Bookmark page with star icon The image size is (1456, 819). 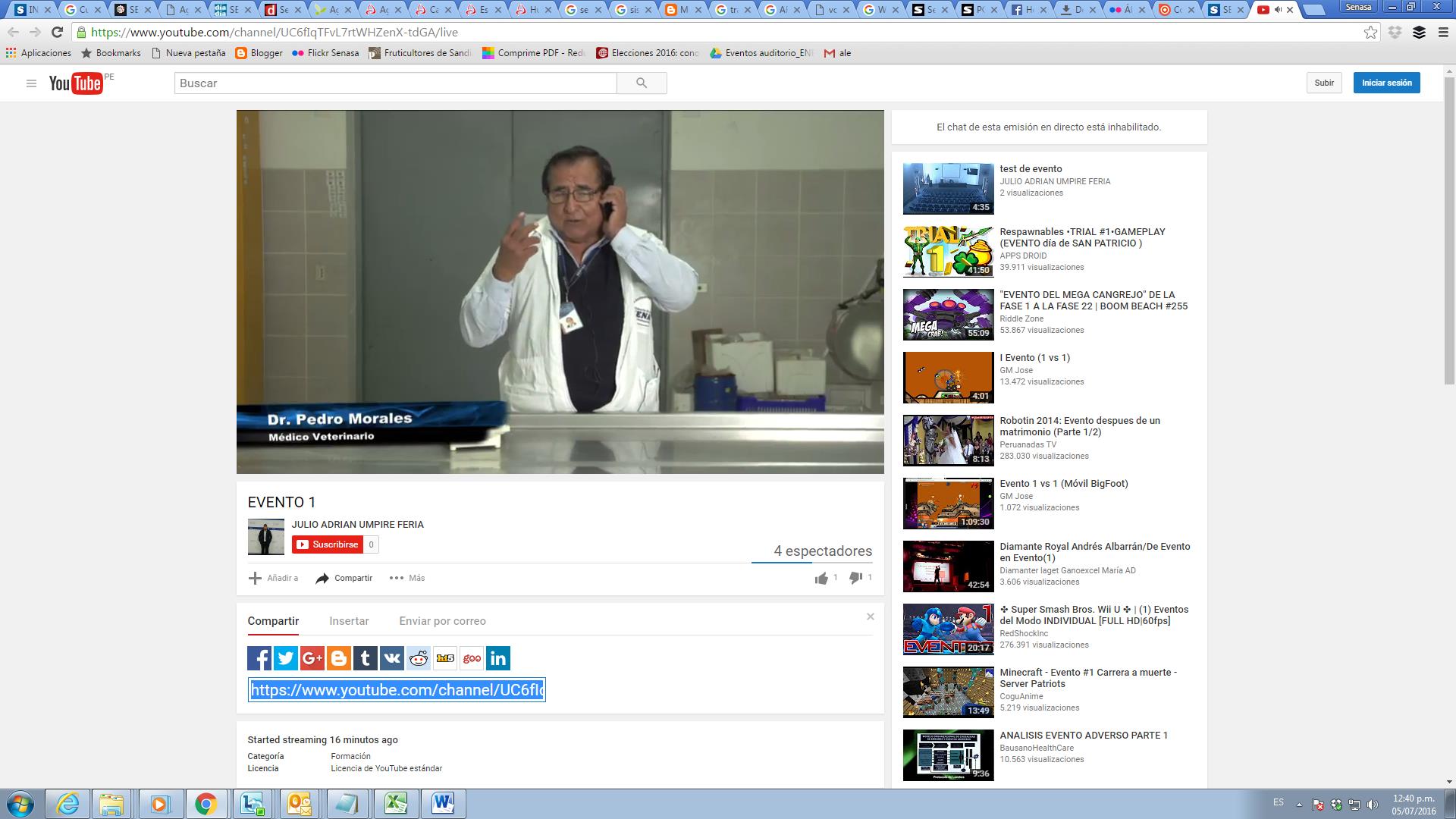1370,33
